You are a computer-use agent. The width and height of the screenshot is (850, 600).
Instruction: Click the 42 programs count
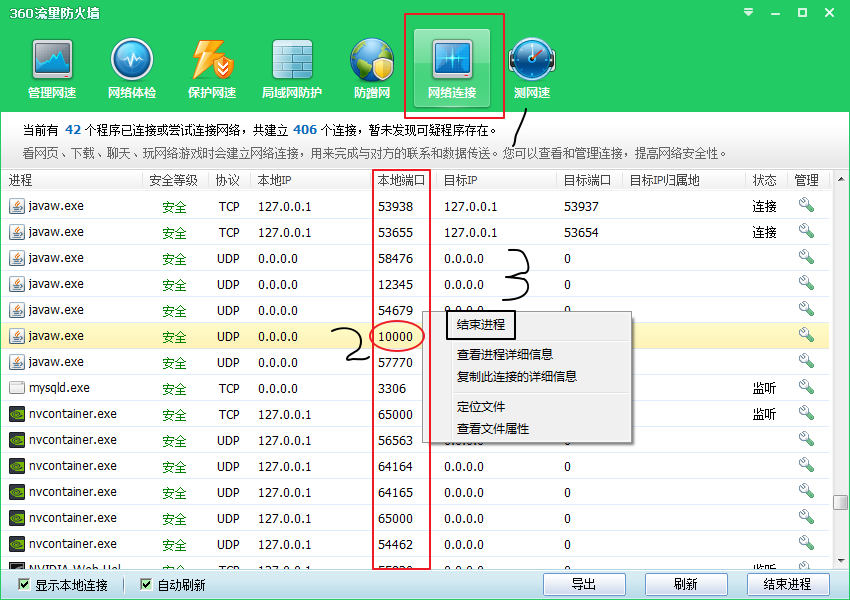[x=73, y=130]
